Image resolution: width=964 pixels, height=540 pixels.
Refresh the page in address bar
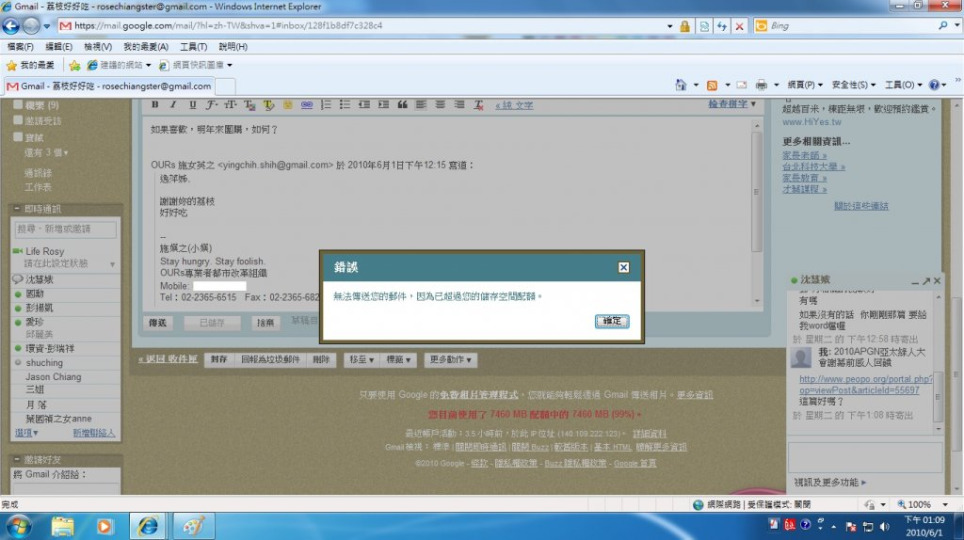[722, 26]
